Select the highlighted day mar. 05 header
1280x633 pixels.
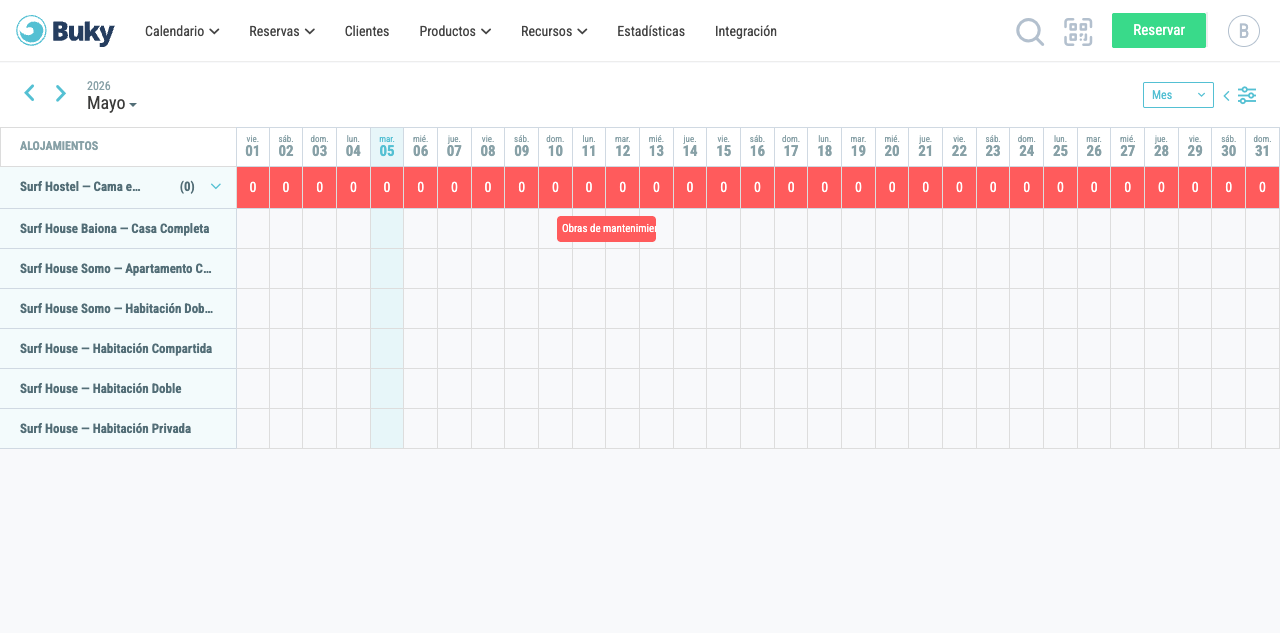(387, 147)
